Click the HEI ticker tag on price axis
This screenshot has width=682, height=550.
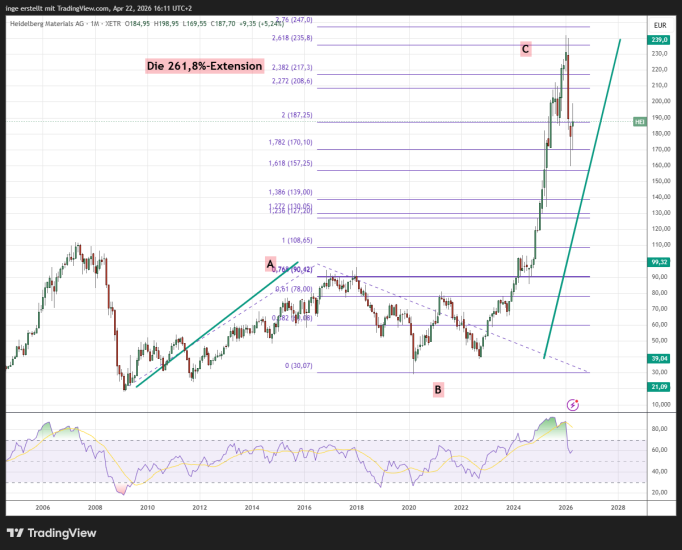click(x=640, y=121)
